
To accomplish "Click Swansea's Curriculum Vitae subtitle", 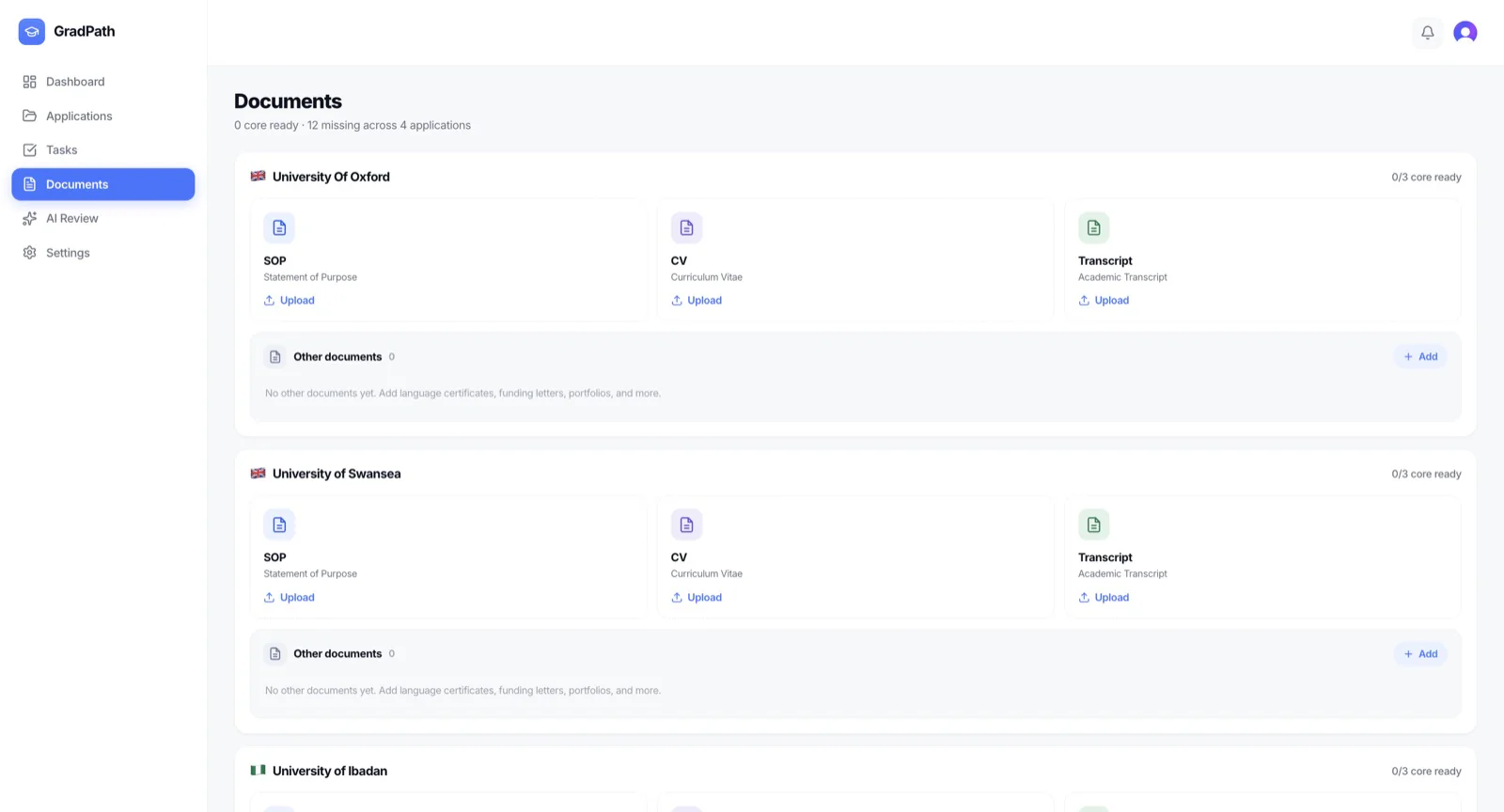I will tap(706, 574).
